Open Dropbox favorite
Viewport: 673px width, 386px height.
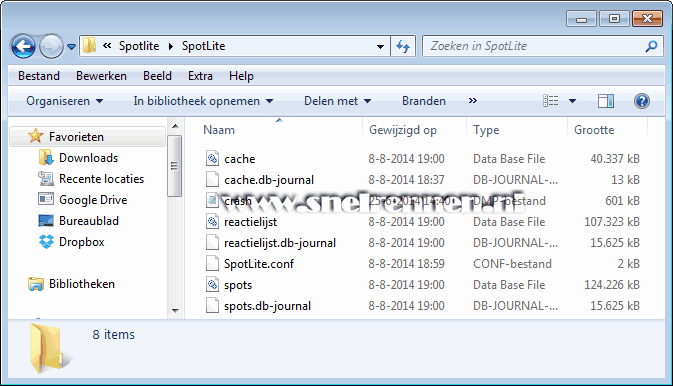[82, 242]
